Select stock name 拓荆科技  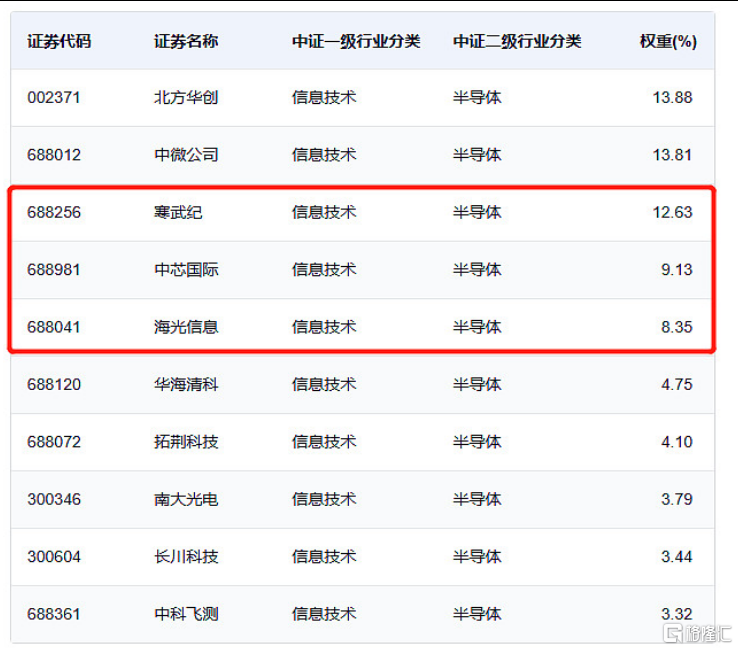point(186,442)
